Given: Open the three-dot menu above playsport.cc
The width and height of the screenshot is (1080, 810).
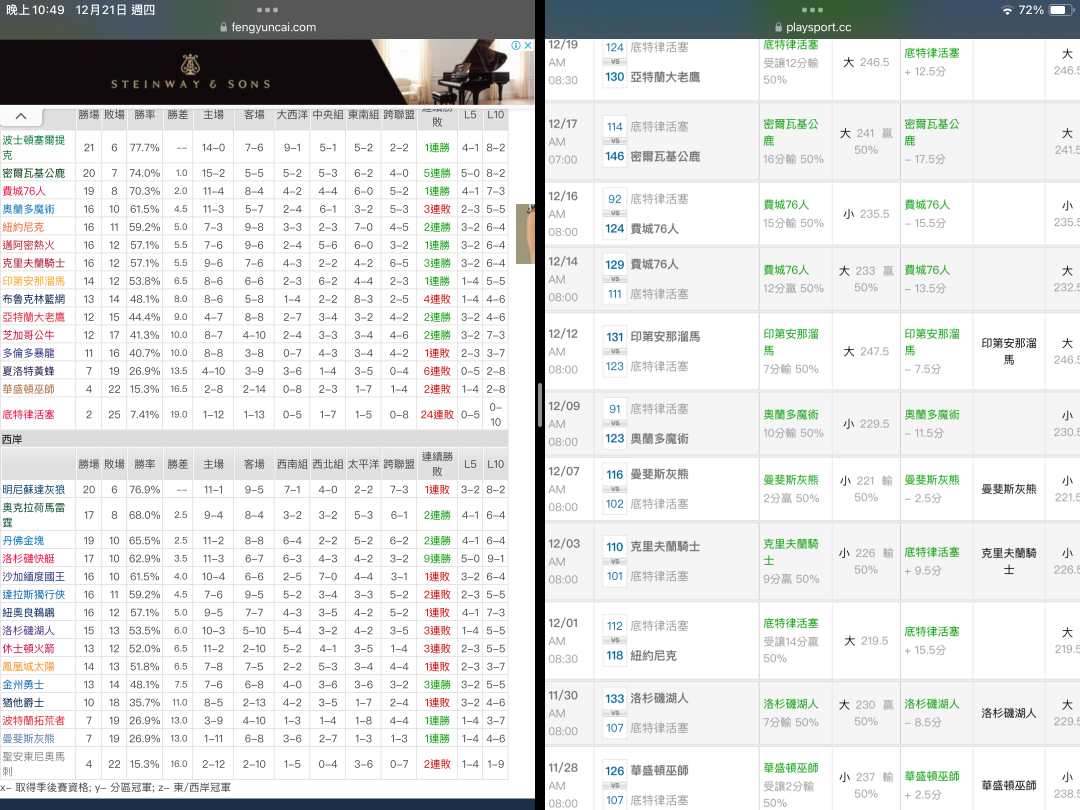Looking at the screenshot, I should click(812, 10).
